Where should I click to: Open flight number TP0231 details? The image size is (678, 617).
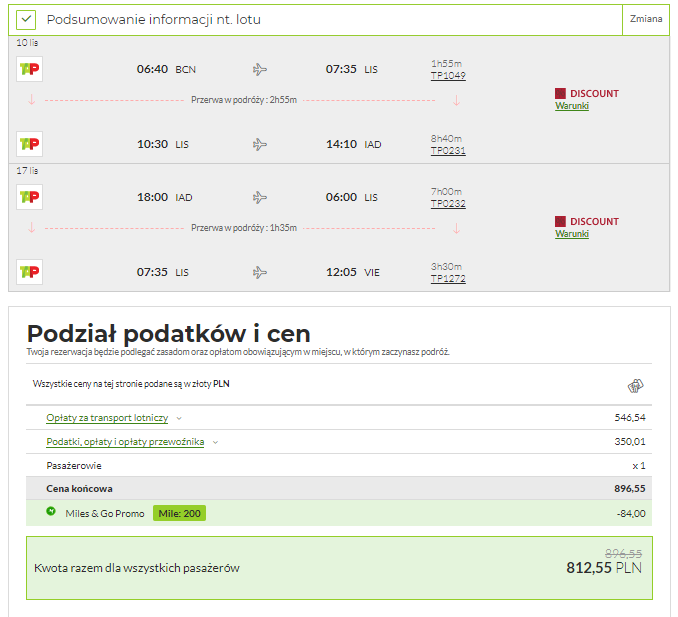(448, 150)
